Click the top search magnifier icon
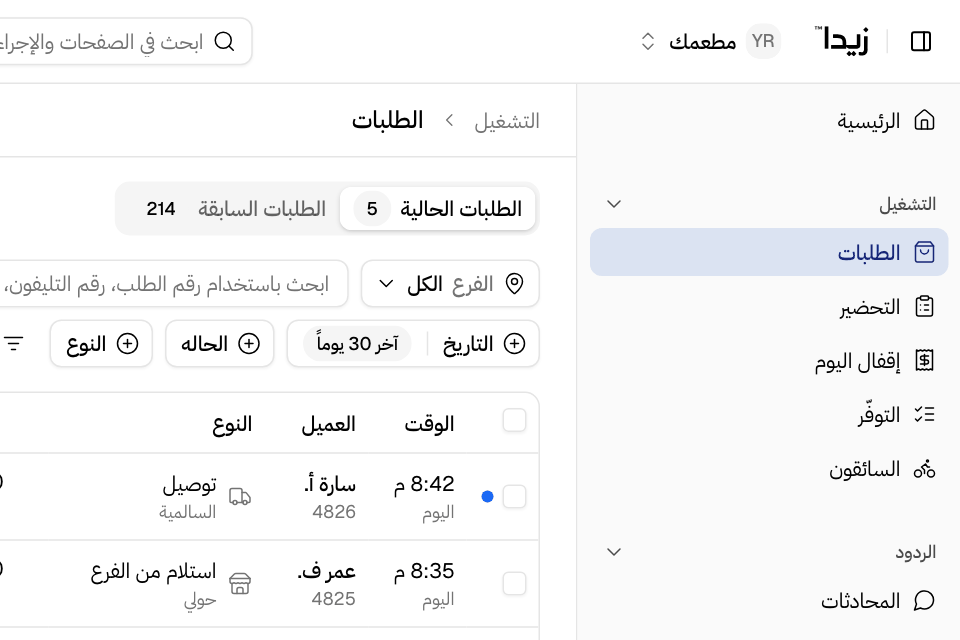This screenshot has height=640, width=960. 224,42
